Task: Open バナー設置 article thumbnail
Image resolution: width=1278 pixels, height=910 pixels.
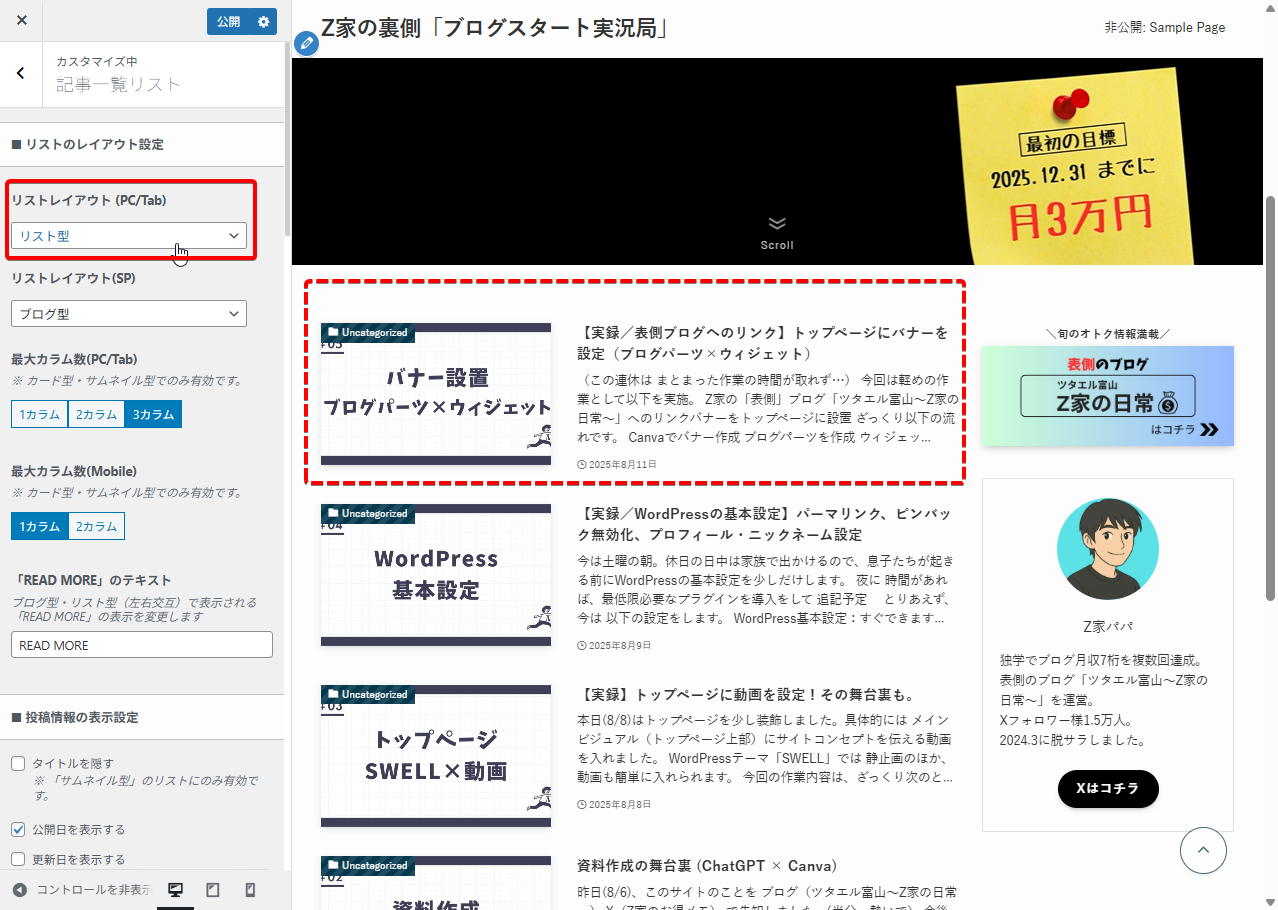Action: tap(436, 394)
